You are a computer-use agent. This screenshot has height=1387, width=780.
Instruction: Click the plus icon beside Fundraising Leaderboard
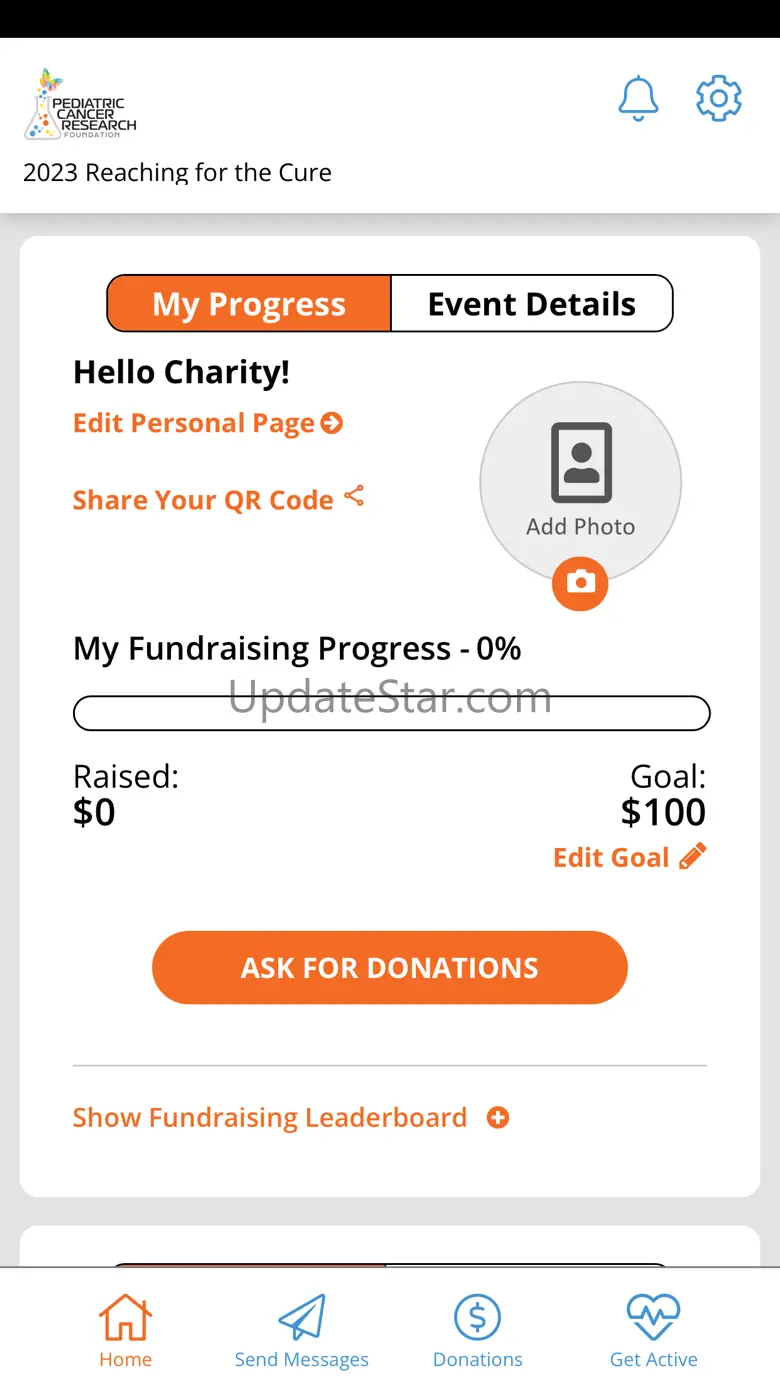[498, 1117]
